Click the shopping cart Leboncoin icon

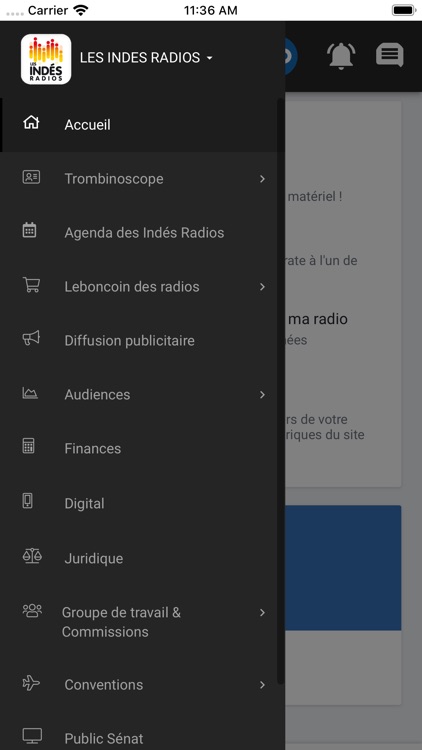(31, 285)
